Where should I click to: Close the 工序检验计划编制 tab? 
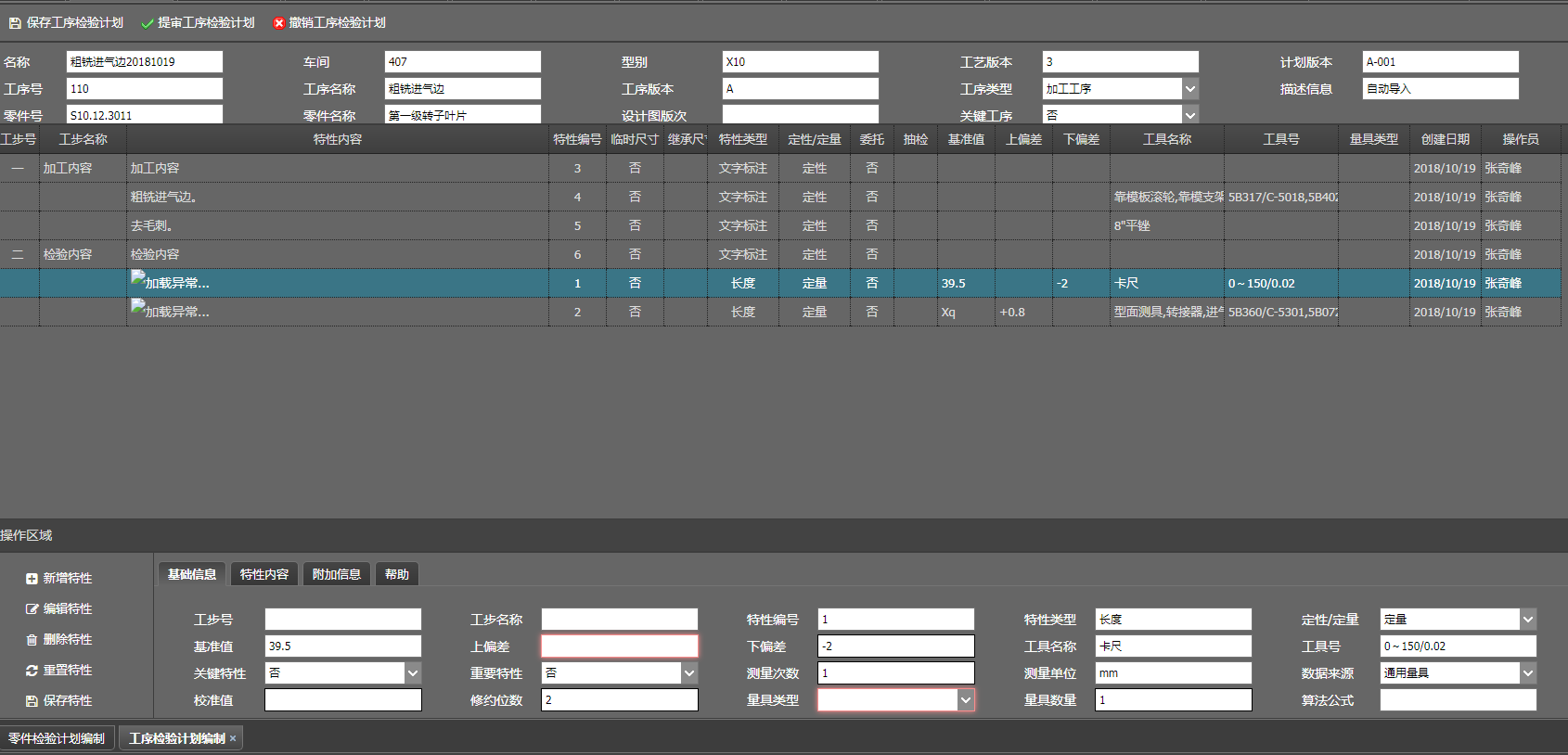[x=233, y=738]
